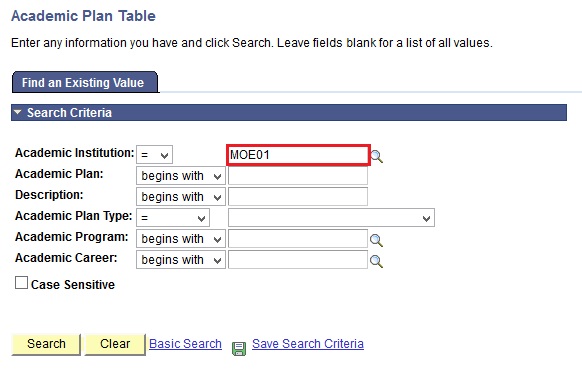The width and height of the screenshot is (582, 371).
Task: Enable the Case Sensitive checkbox
Action: tap(21, 283)
